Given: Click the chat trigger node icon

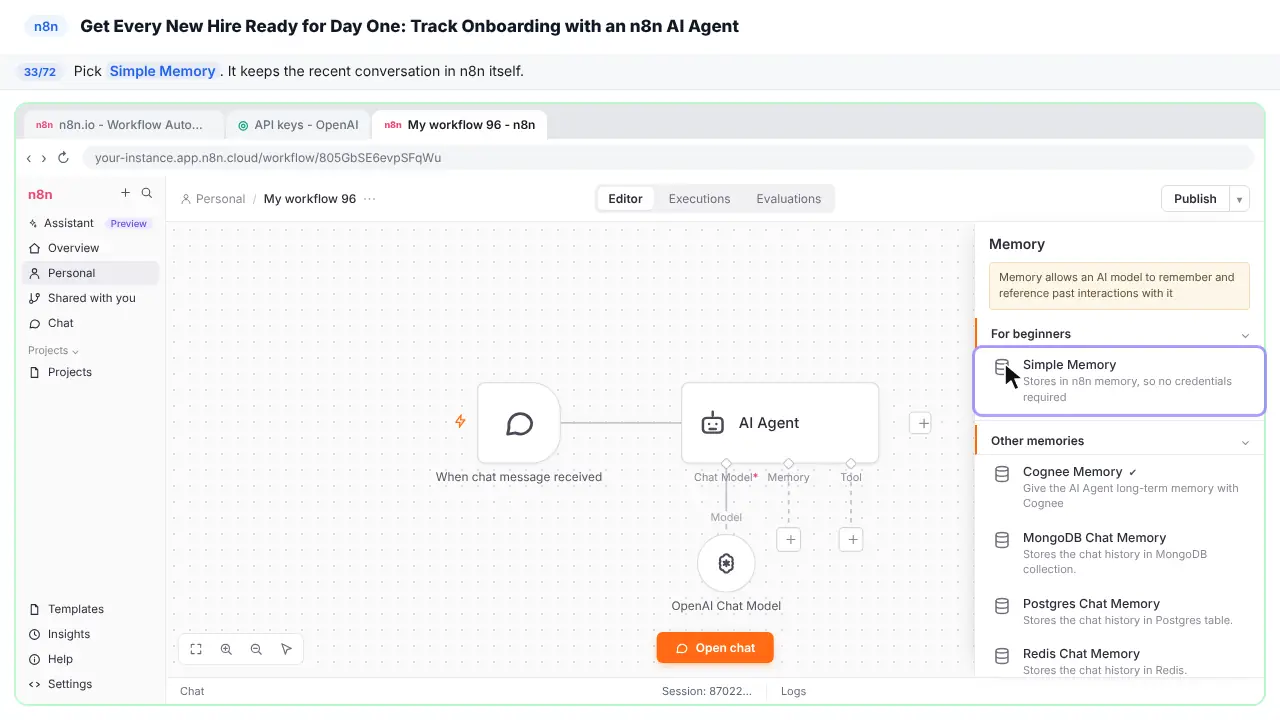Looking at the screenshot, I should [519, 423].
